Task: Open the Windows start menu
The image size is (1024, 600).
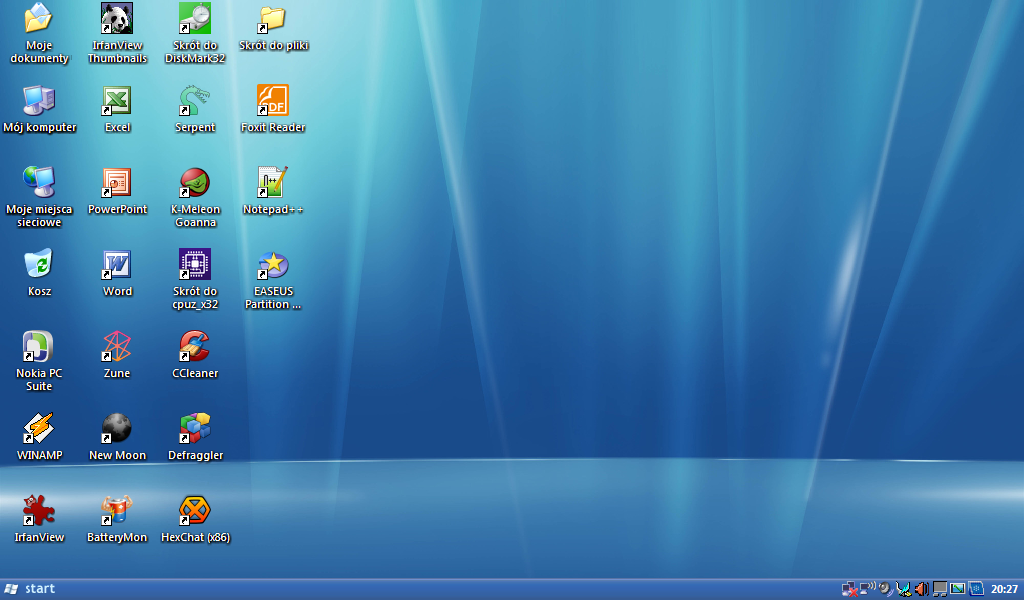Action: point(29,589)
